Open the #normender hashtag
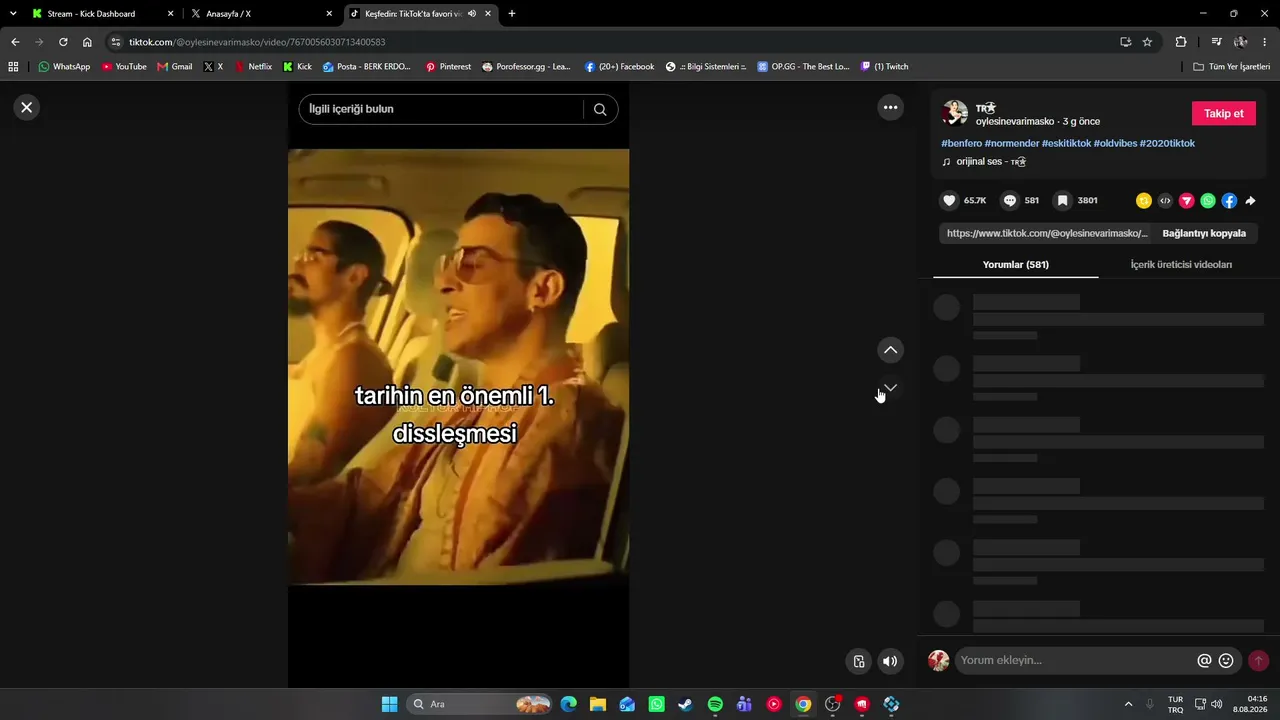The width and height of the screenshot is (1280, 720). tap(1012, 143)
